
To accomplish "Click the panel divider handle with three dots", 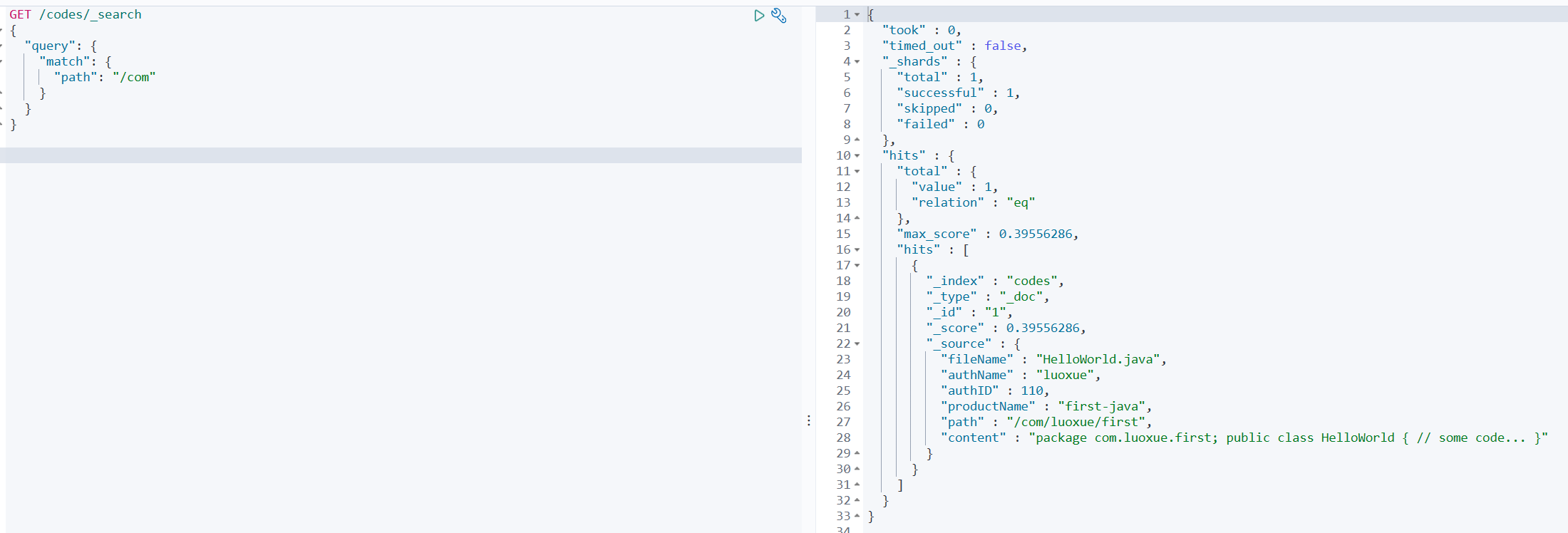I will click(809, 421).
